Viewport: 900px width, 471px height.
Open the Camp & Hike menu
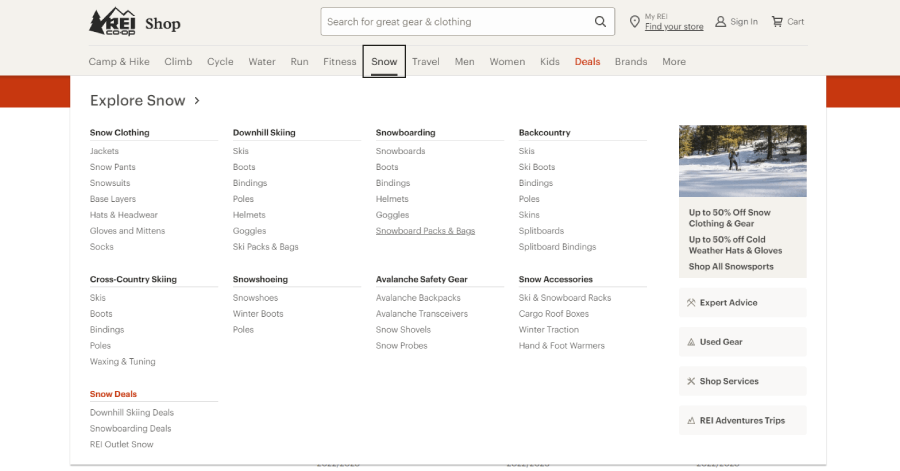119,62
